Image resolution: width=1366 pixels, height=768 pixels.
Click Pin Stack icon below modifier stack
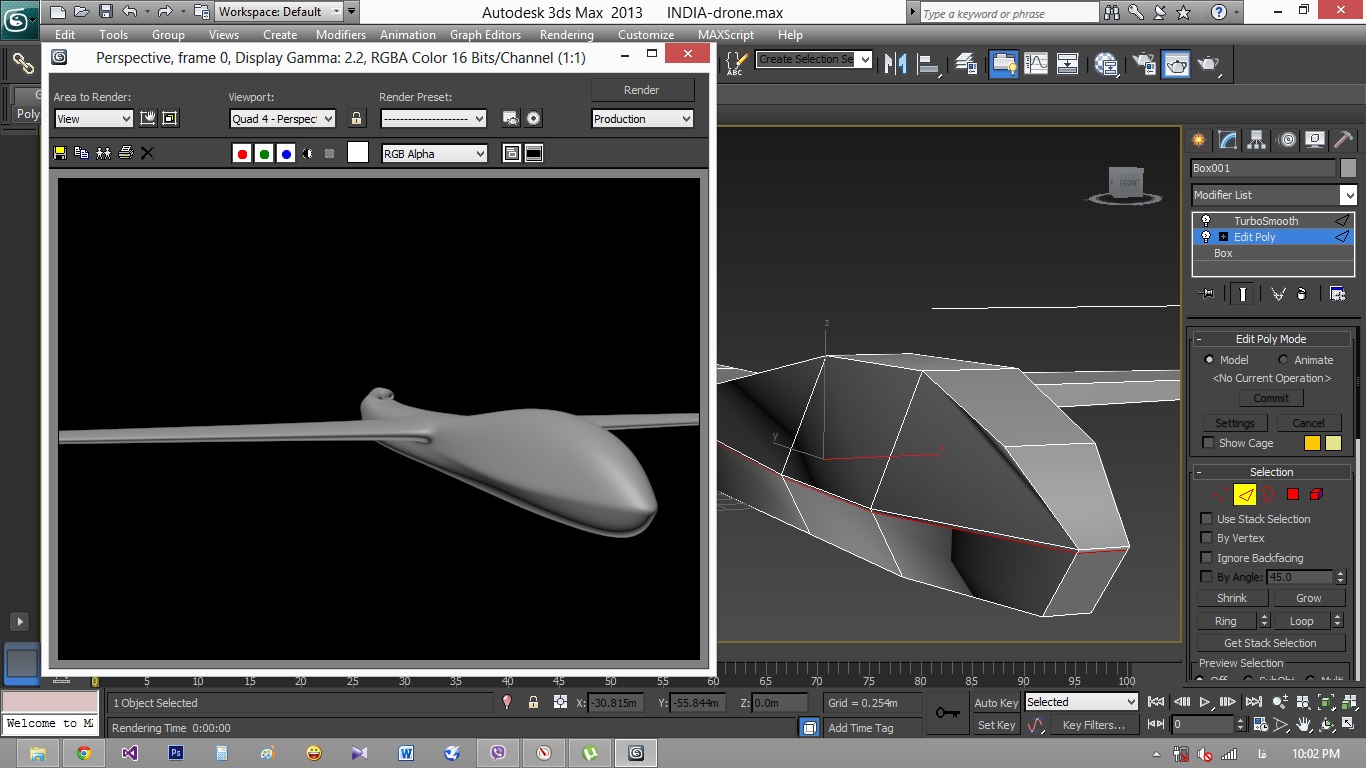point(1208,293)
